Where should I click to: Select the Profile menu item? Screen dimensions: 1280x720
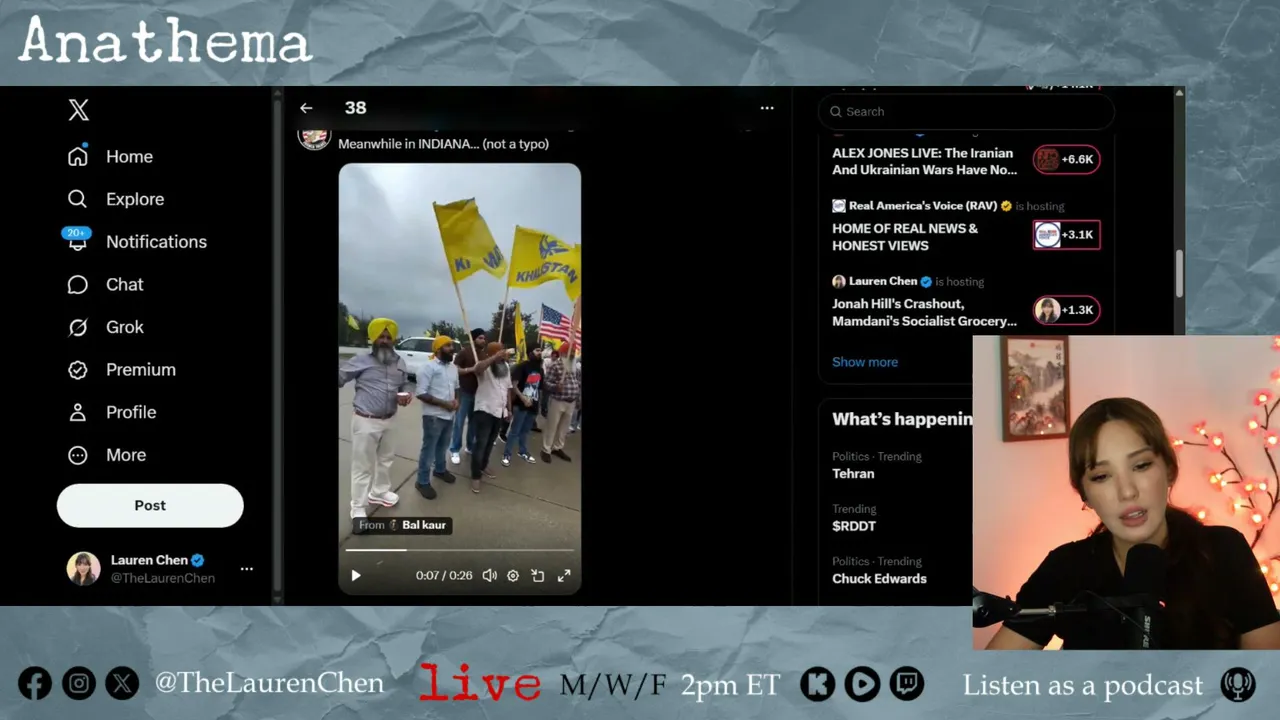[x=131, y=412]
